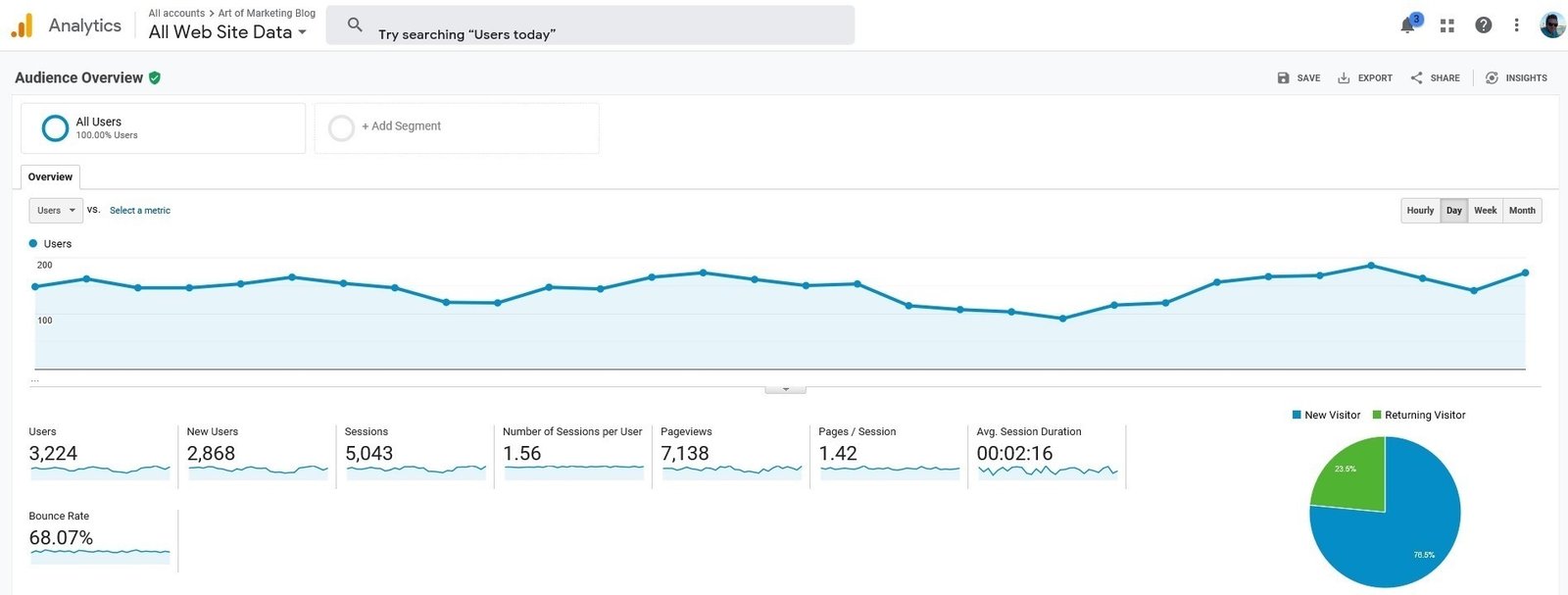
Task: Click the green Returning Visitor legend swatch
Action: tap(1377, 416)
